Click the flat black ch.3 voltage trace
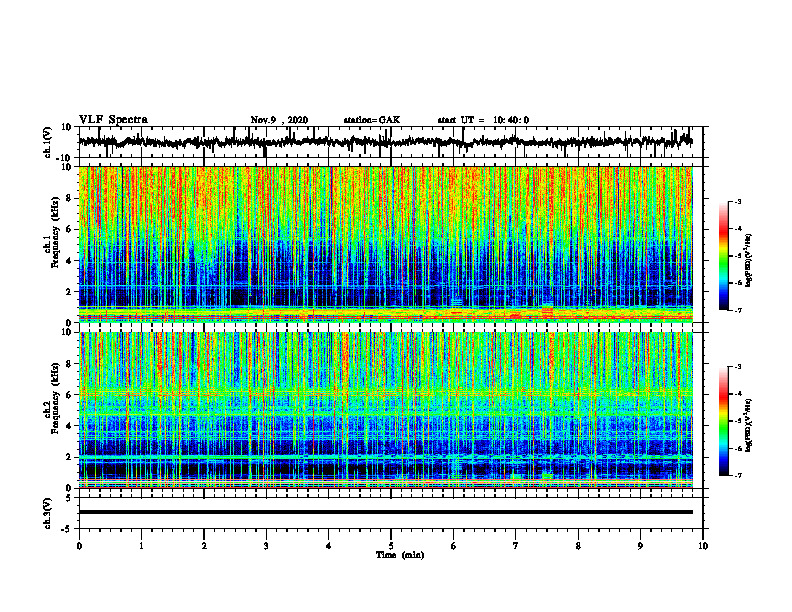The width and height of the screenshot is (792, 612). [386, 512]
